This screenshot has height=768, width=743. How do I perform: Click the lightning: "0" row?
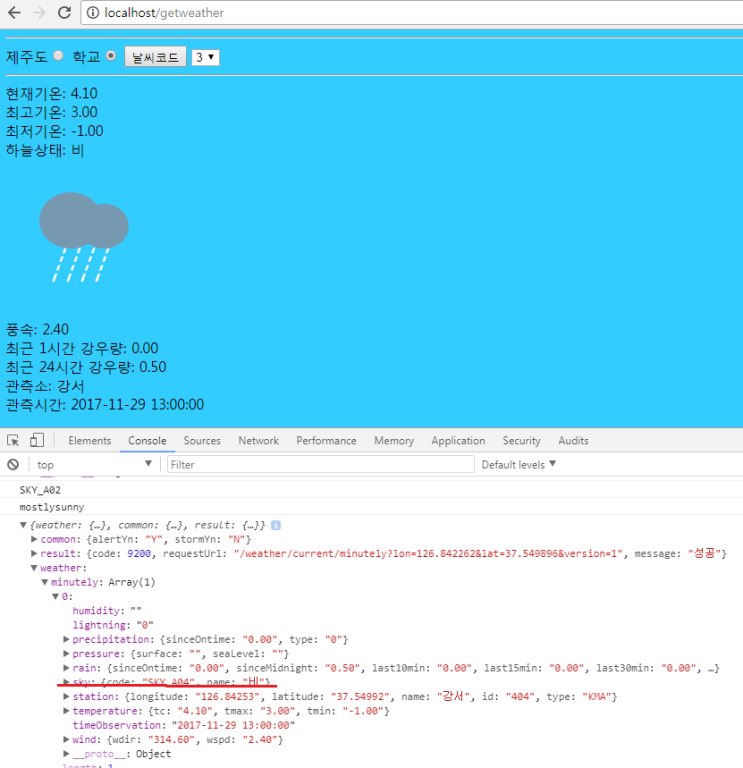113,625
